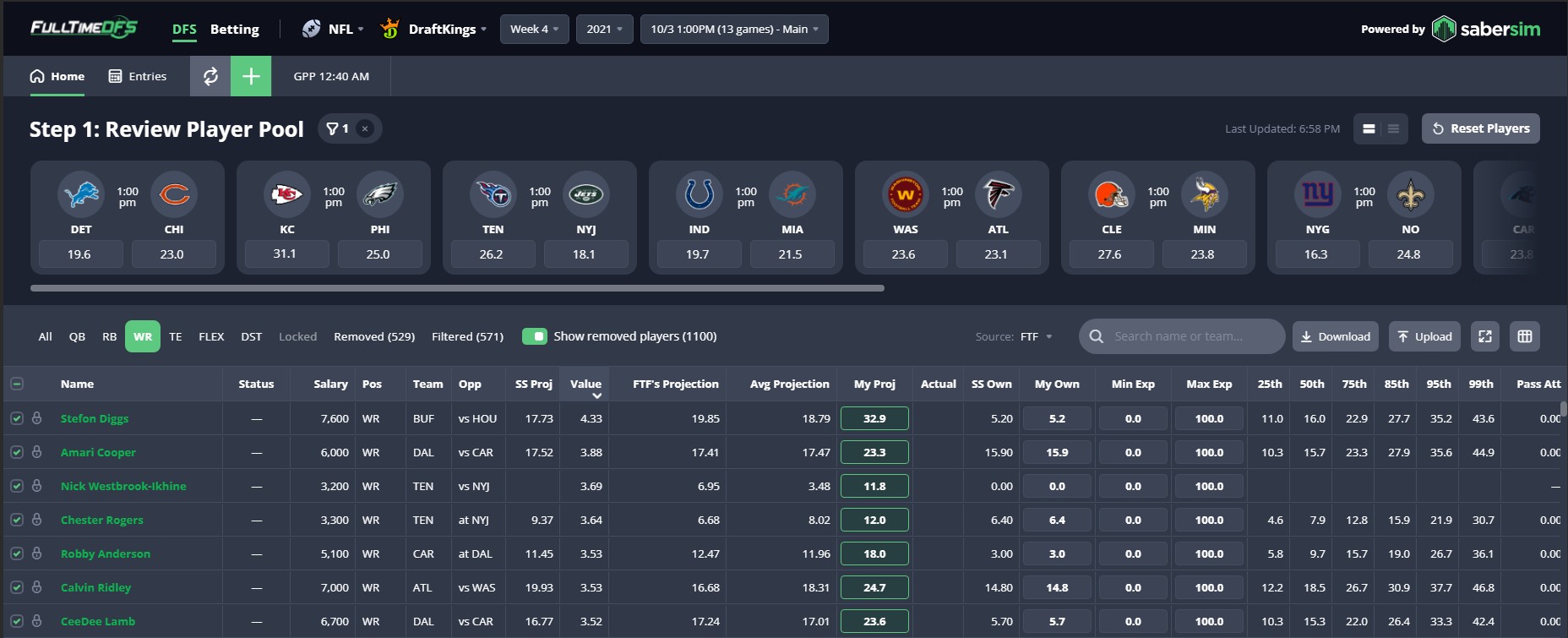The width and height of the screenshot is (1568, 638).
Task: Uncheck the Robby Anderson row checkbox
Action: pos(16,553)
